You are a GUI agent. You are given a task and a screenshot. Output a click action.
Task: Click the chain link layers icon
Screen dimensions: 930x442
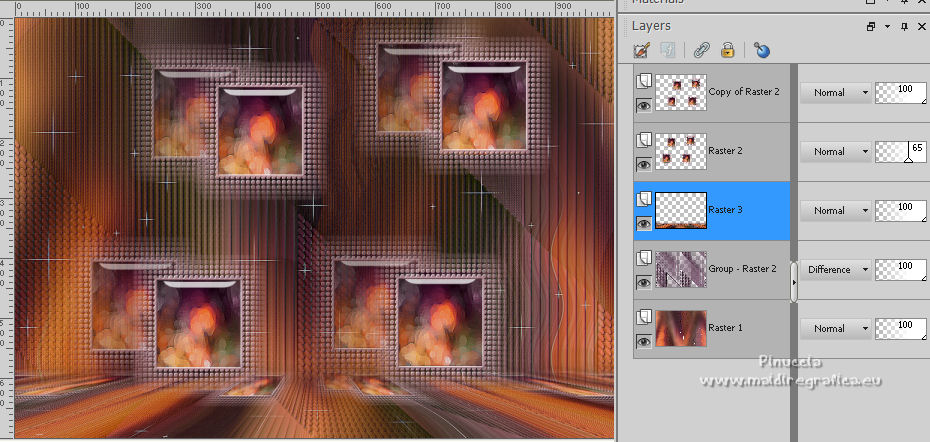tap(702, 50)
